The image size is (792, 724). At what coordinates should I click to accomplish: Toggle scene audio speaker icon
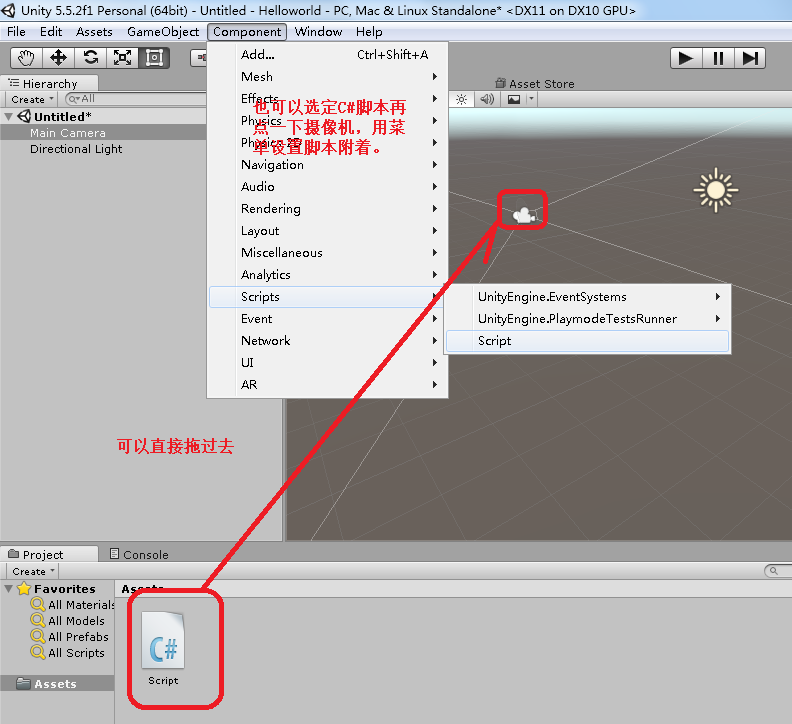[x=487, y=100]
